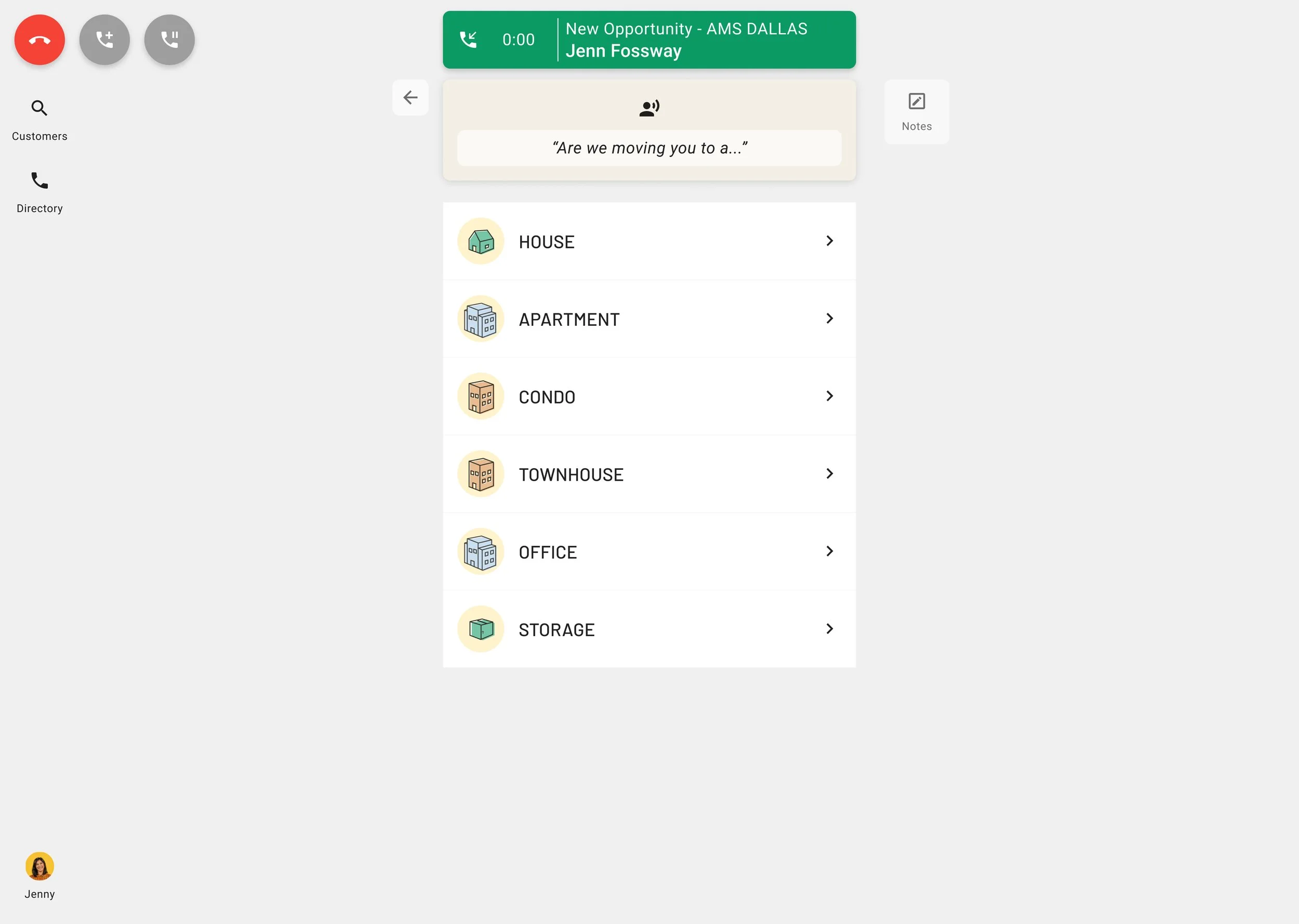Viewport: 1299px width, 924px height.
Task: Put the call on hold
Action: click(169, 40)
